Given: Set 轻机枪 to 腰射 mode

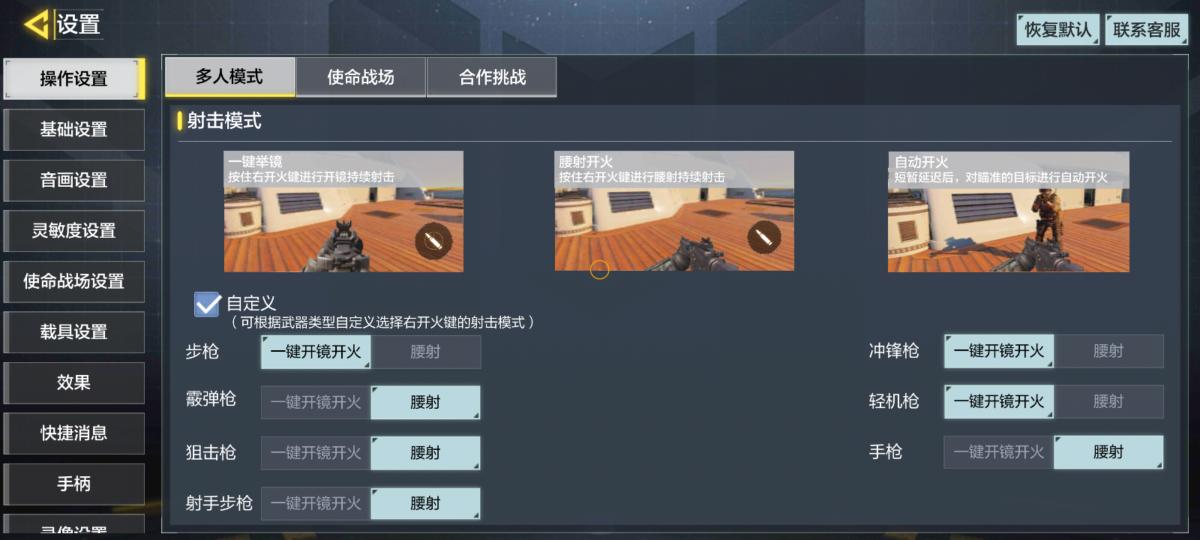Looking at the screenshot, I should point(1109,401).
